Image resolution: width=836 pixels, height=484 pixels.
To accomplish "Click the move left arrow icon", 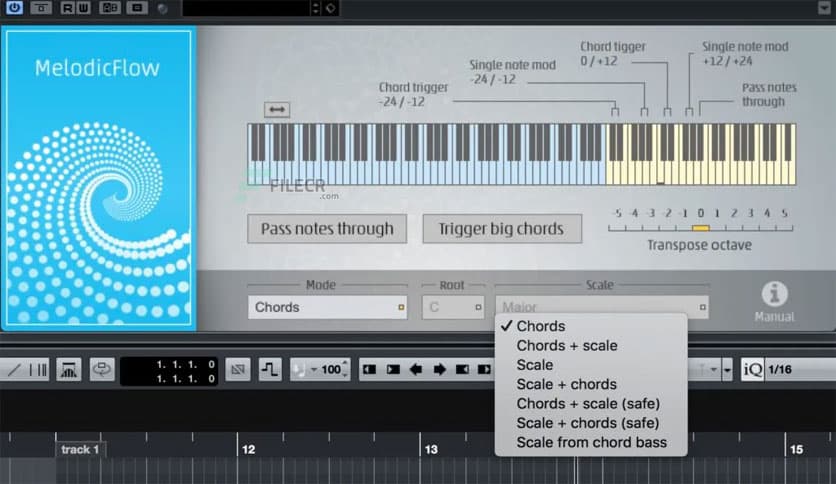I will pos(416,369).
